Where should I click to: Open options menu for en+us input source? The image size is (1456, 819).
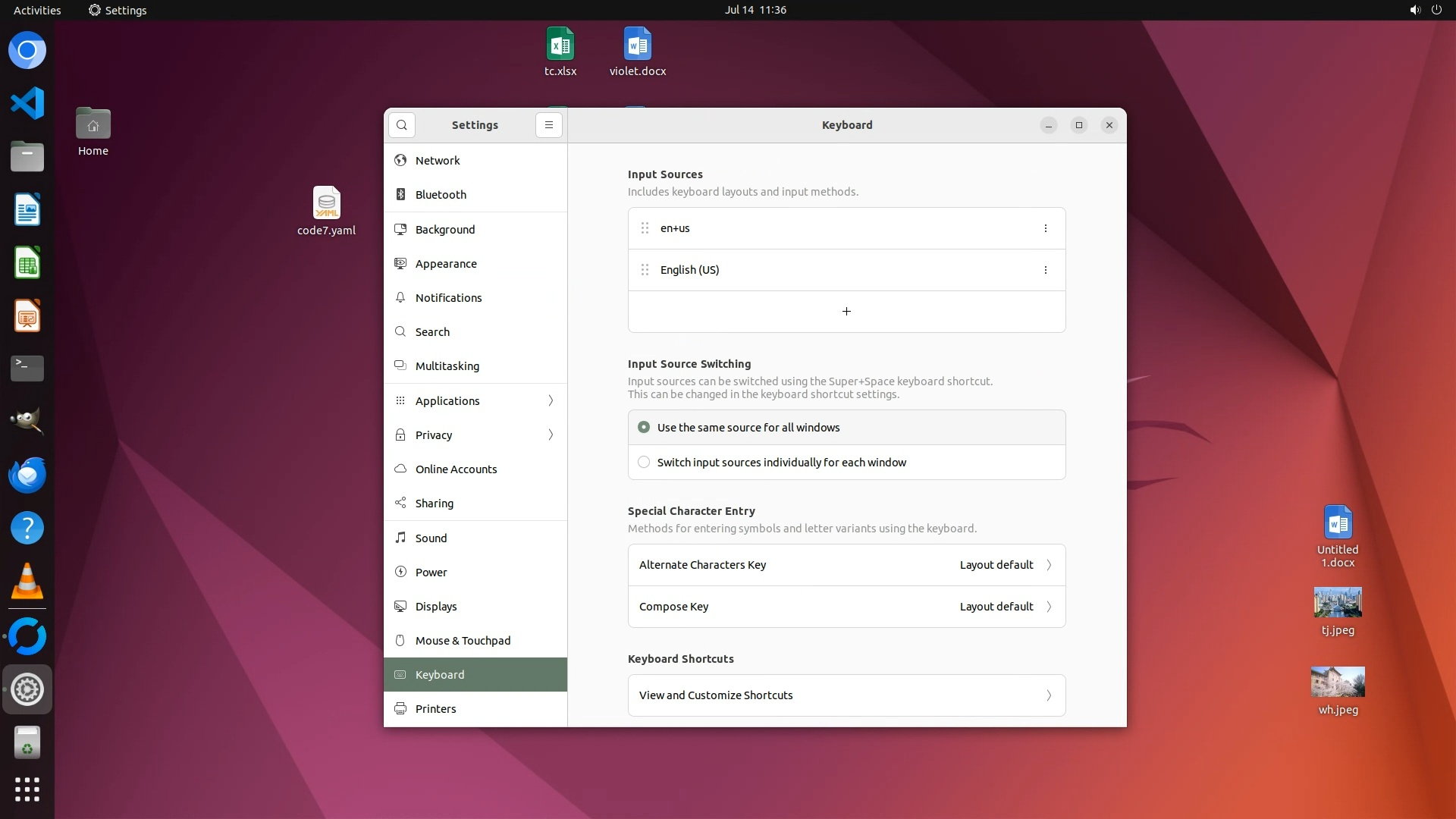pos(1045,228)
